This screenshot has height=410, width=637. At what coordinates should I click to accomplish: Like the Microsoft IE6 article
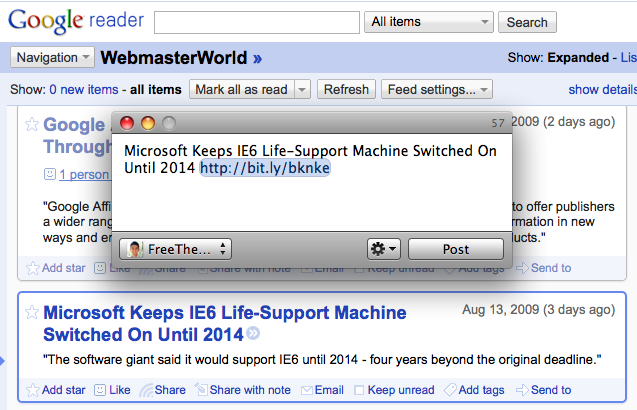pyautogui.click(x=113, y=390)
